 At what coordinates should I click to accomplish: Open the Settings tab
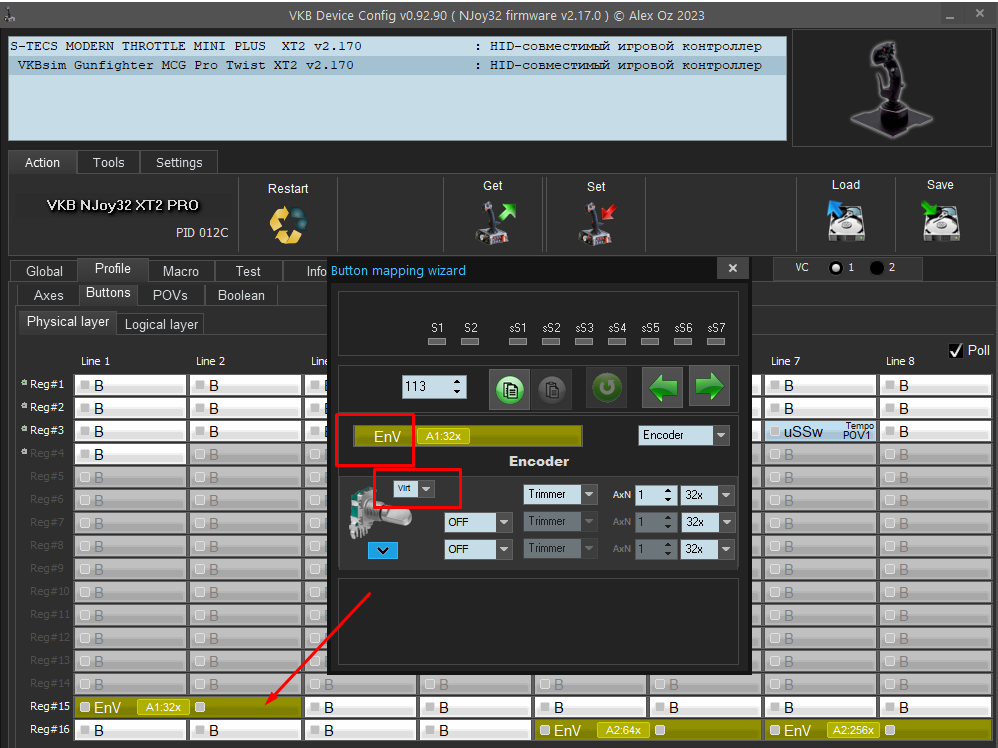click(x=179, y=162)
